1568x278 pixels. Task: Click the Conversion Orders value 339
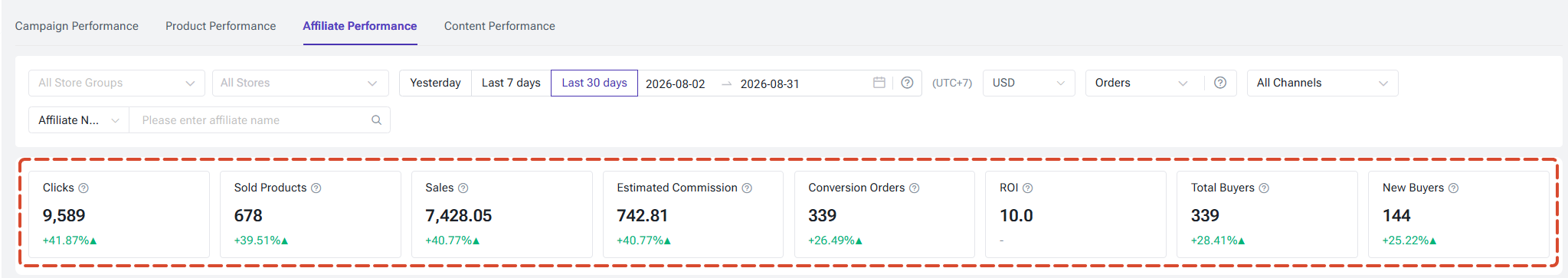click(x=823, y=216)
